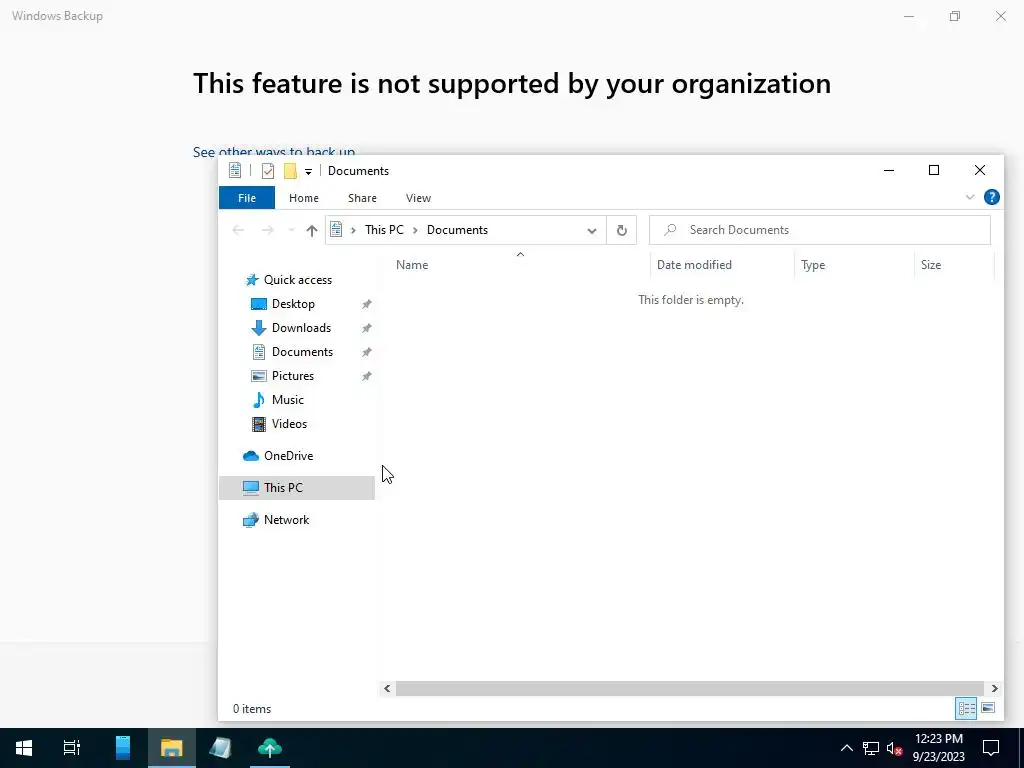1024x768 pixels.
Task: Open the taskbar clock and date
Action: [938, 748]
